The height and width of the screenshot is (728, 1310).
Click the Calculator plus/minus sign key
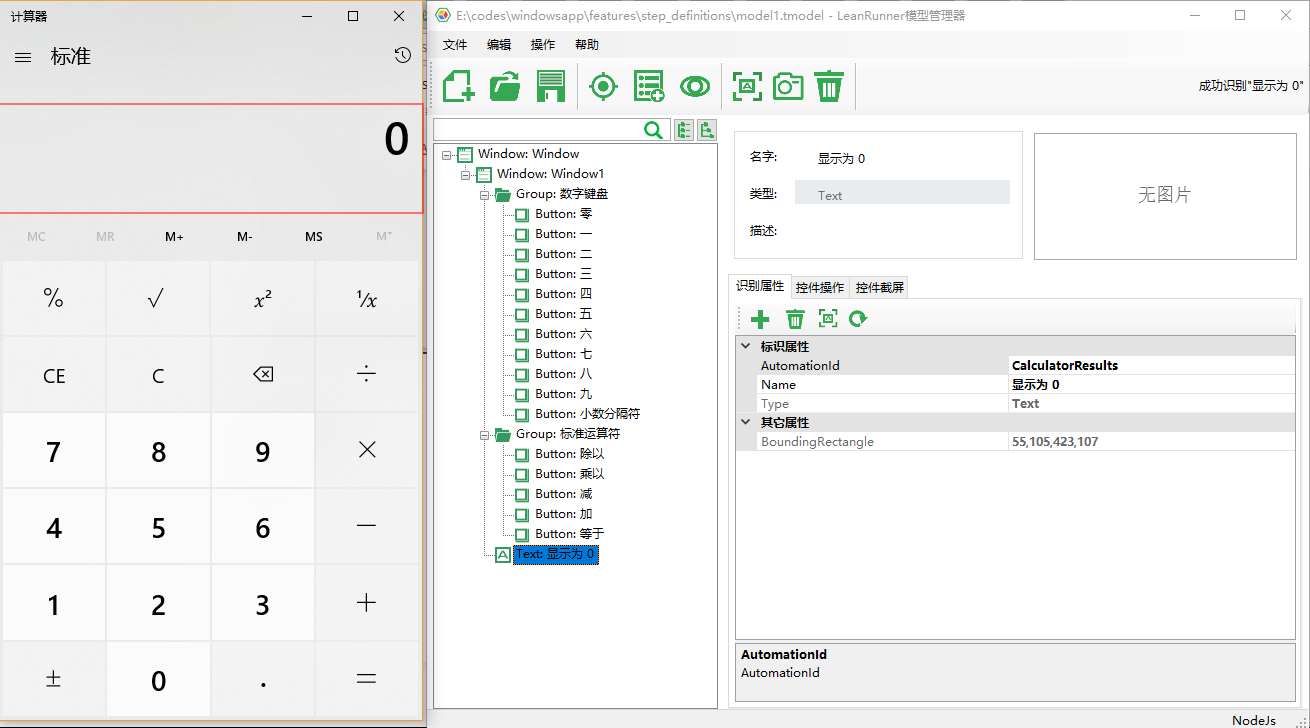pos(54,680)
